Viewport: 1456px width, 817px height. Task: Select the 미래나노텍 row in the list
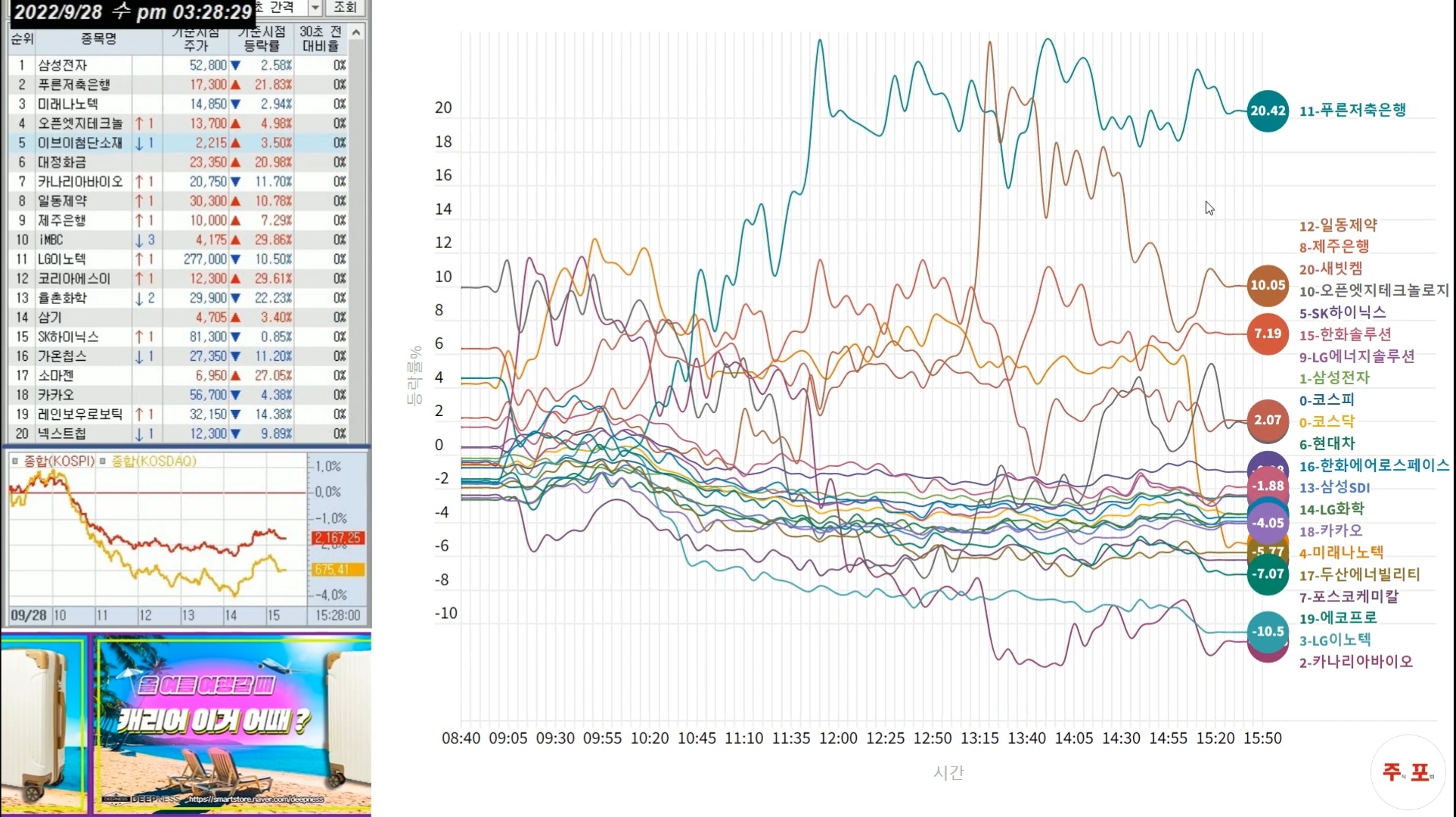(x=178, y=104)
